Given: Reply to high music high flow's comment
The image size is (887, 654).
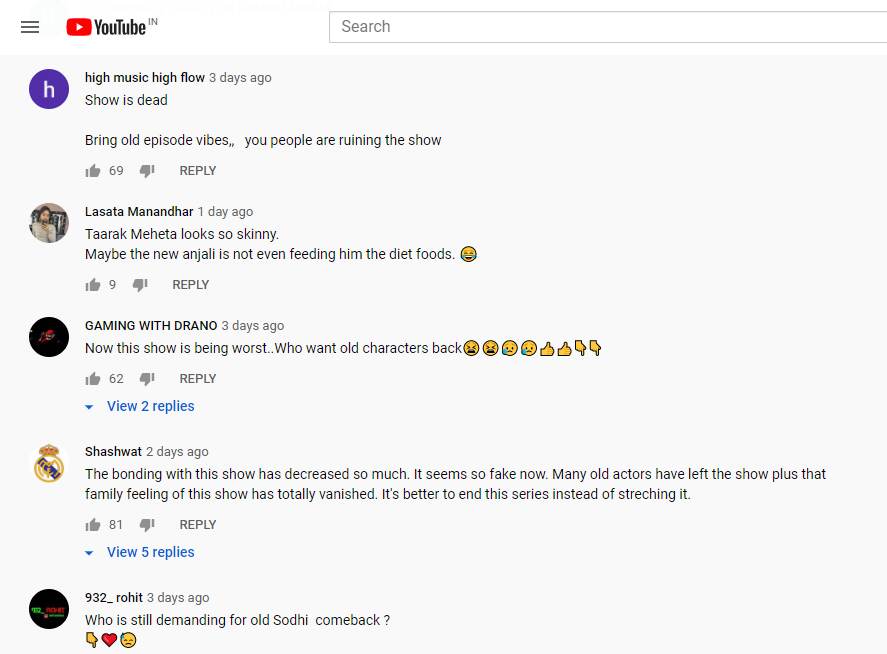Looking at the screenshot, I should click(x=198, y=171).
